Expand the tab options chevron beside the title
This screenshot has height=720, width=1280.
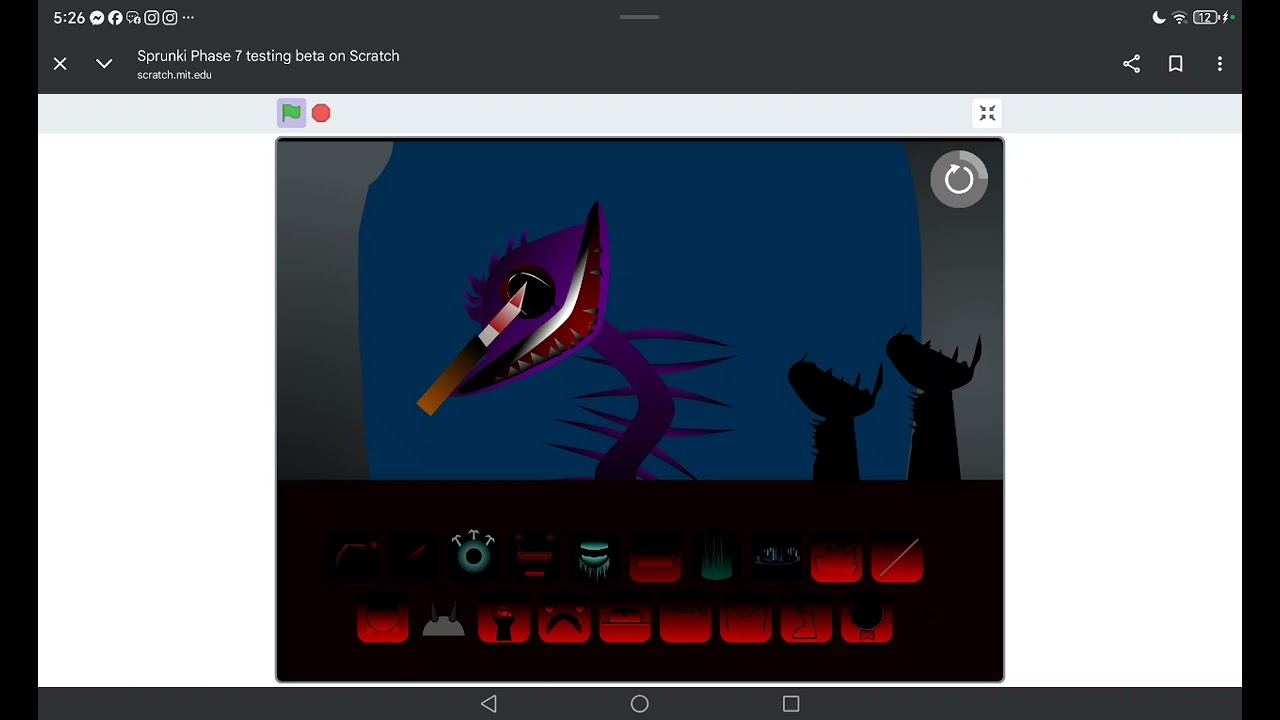coord(104,64)
